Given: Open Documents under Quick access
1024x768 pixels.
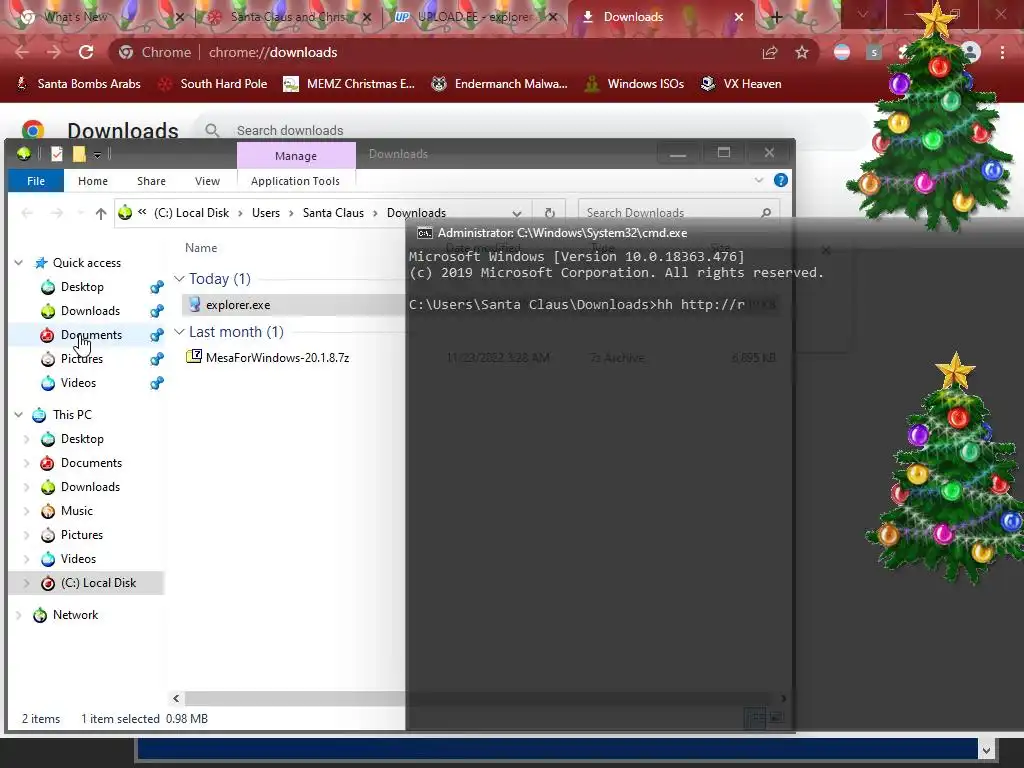Looking at the screenshot, I should [x=91, y=335].
